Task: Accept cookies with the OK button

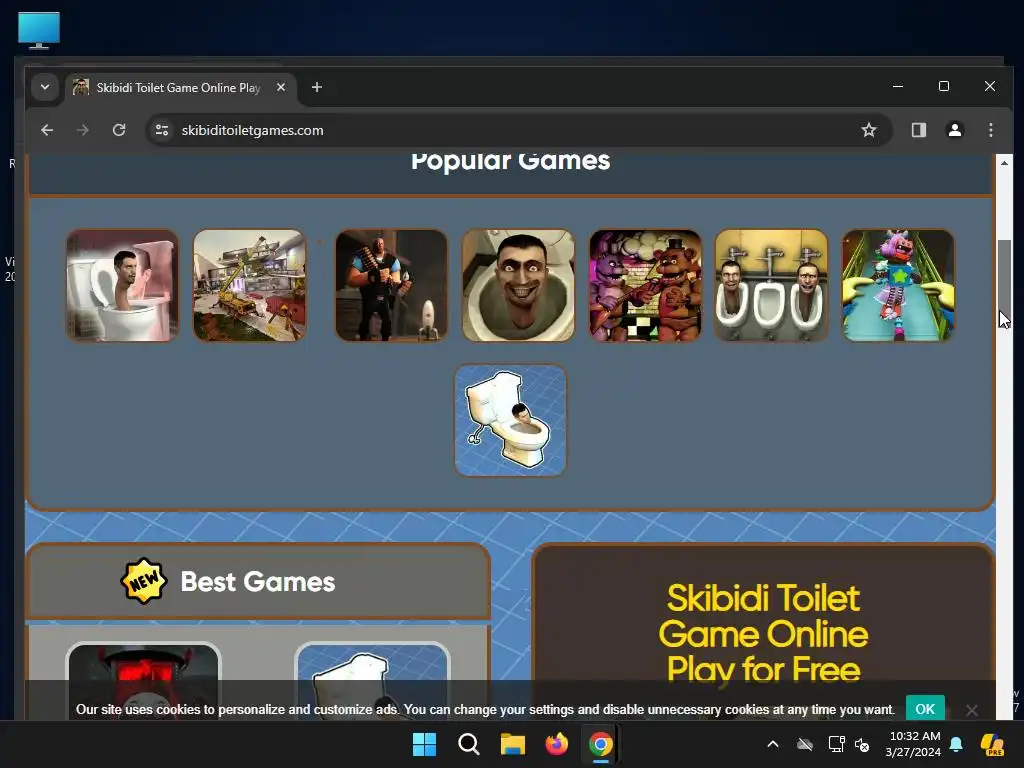Action: 925,709
